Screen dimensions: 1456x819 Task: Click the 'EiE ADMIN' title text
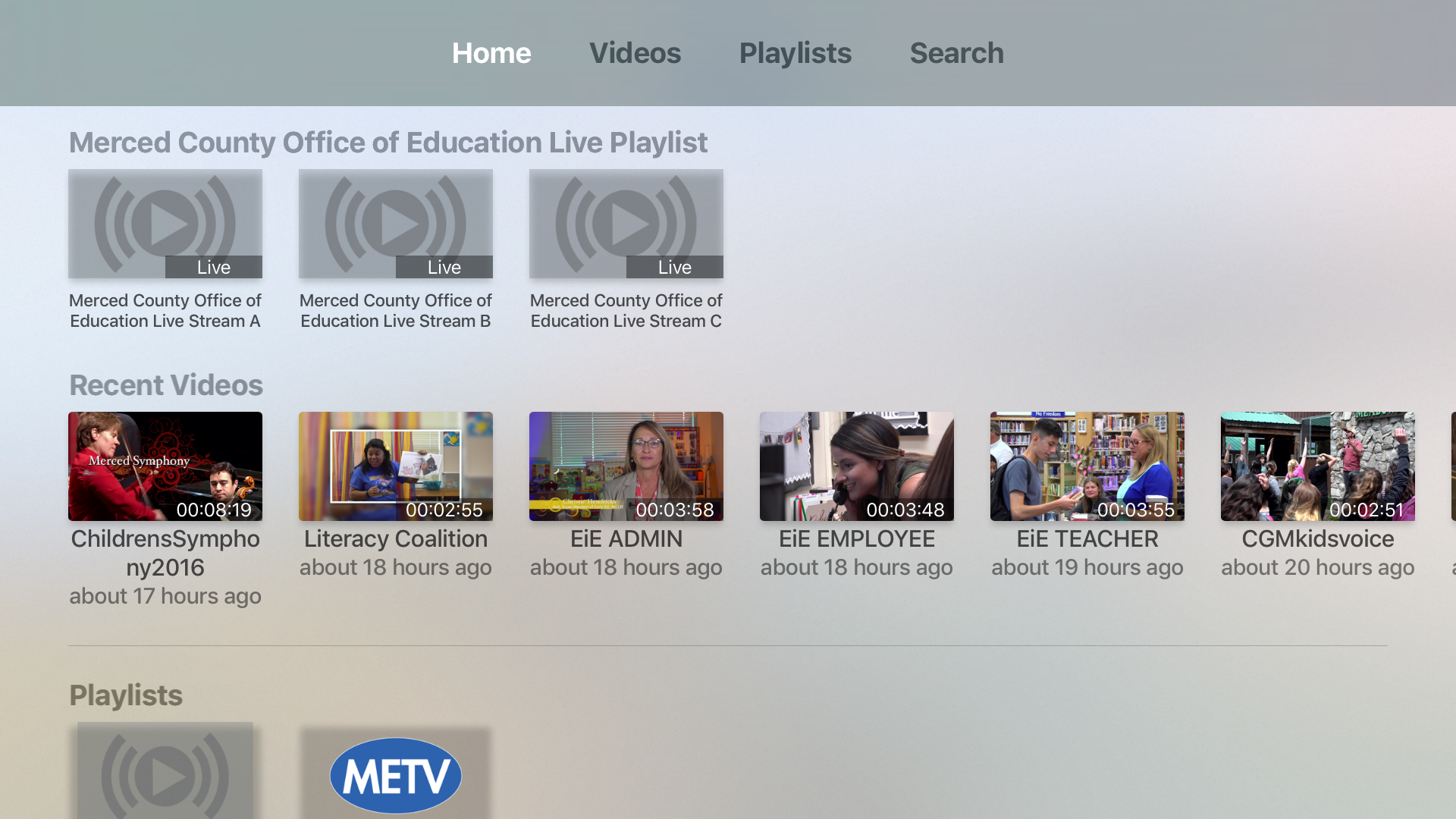point(626,539)
